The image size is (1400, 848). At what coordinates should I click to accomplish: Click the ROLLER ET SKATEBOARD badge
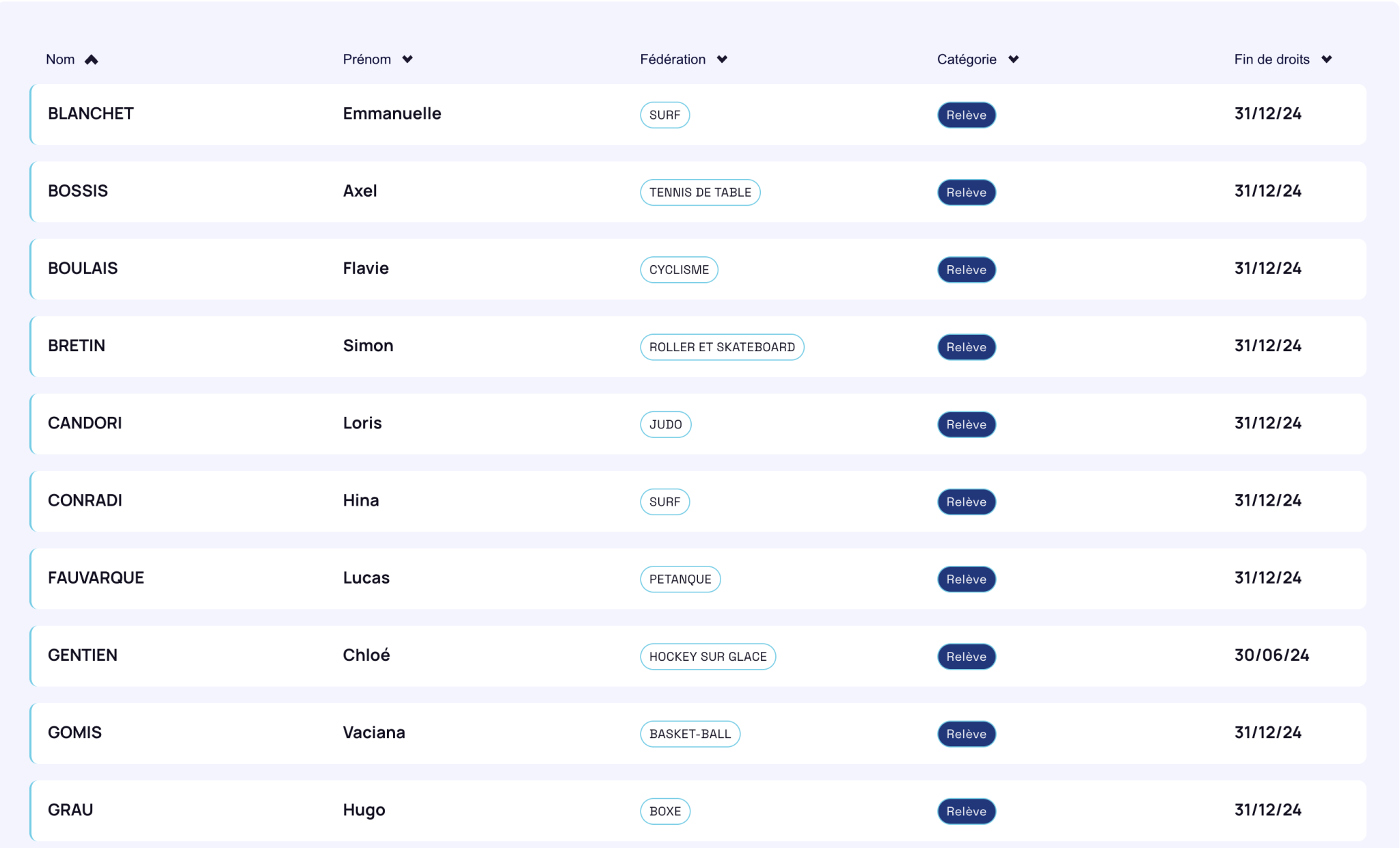pos(722,347)
